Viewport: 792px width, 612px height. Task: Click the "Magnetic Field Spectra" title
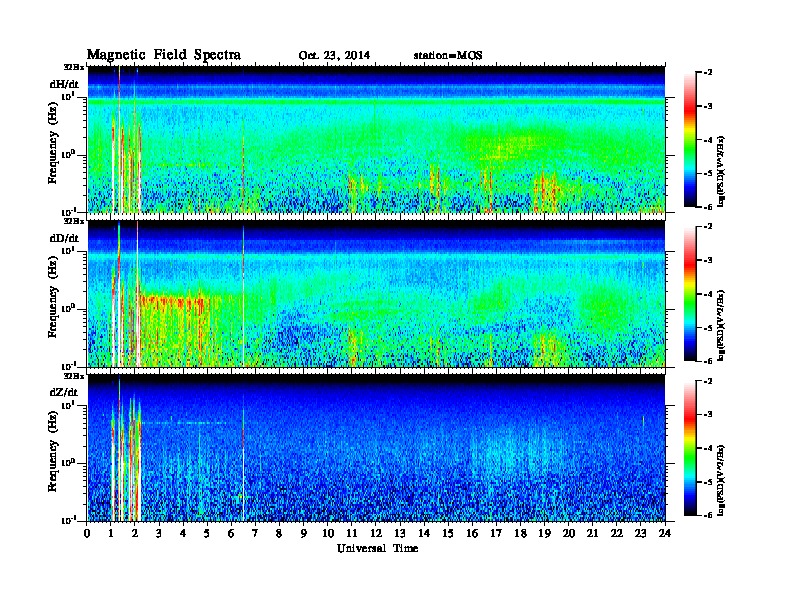pos(164,55)
